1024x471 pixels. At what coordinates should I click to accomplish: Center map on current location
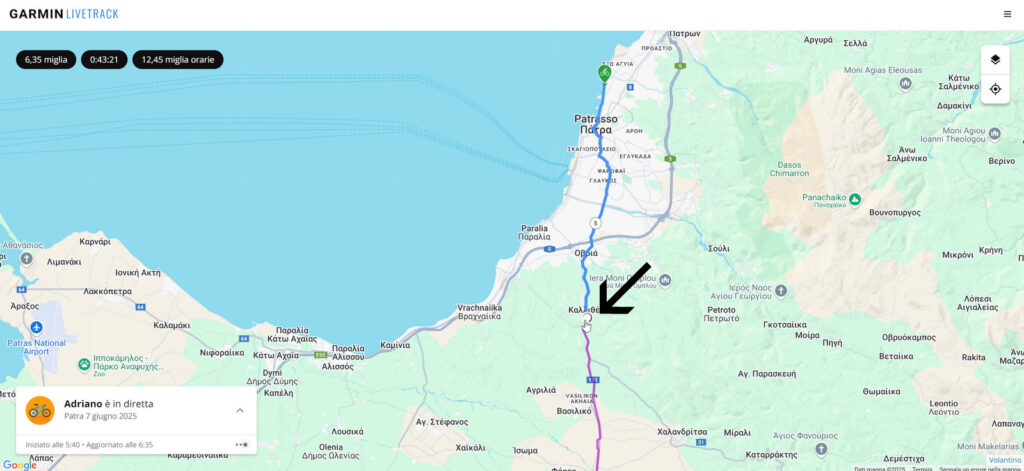pos(995,89)
